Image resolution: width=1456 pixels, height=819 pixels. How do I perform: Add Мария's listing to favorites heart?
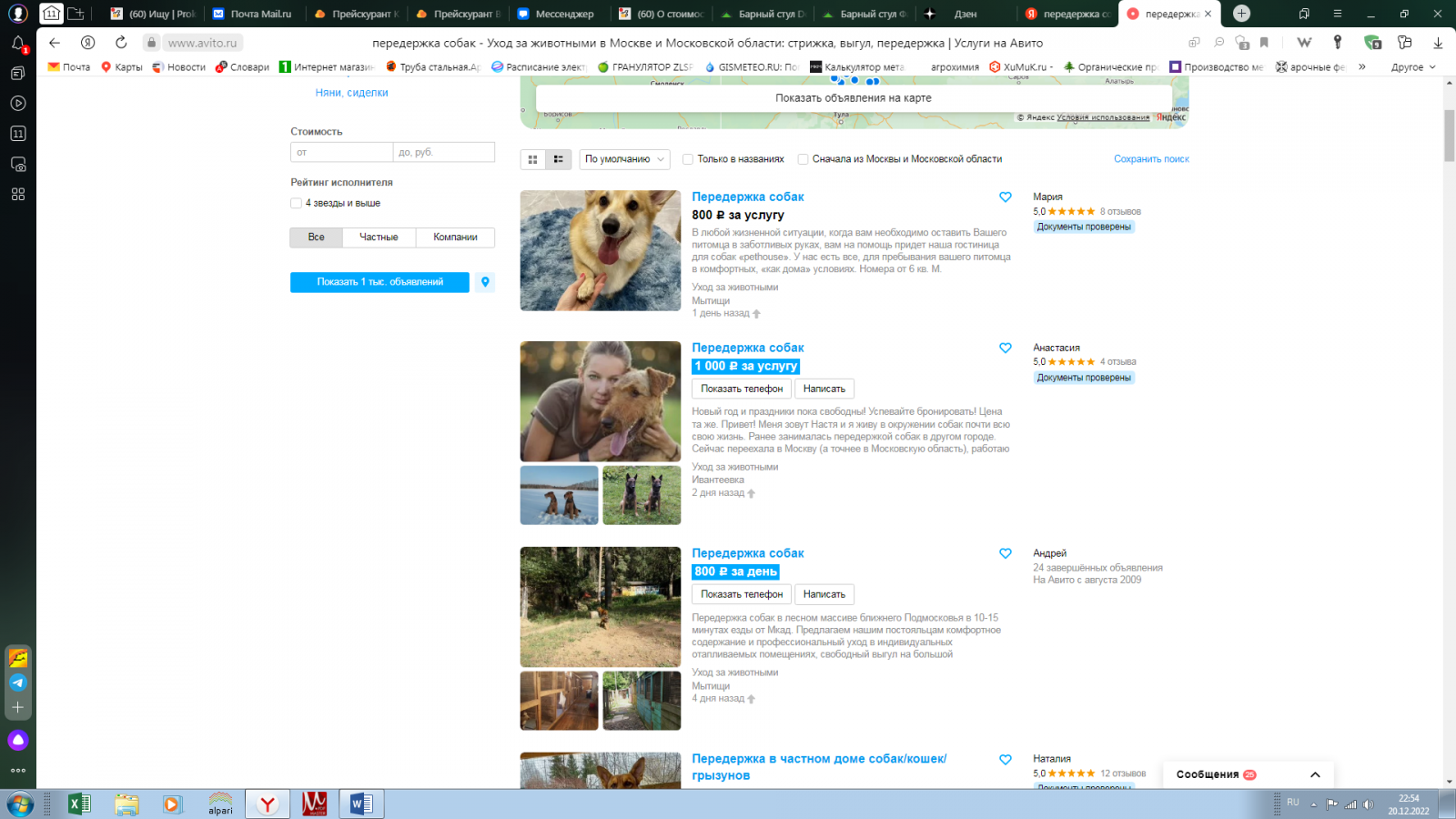coord(1006,197)
